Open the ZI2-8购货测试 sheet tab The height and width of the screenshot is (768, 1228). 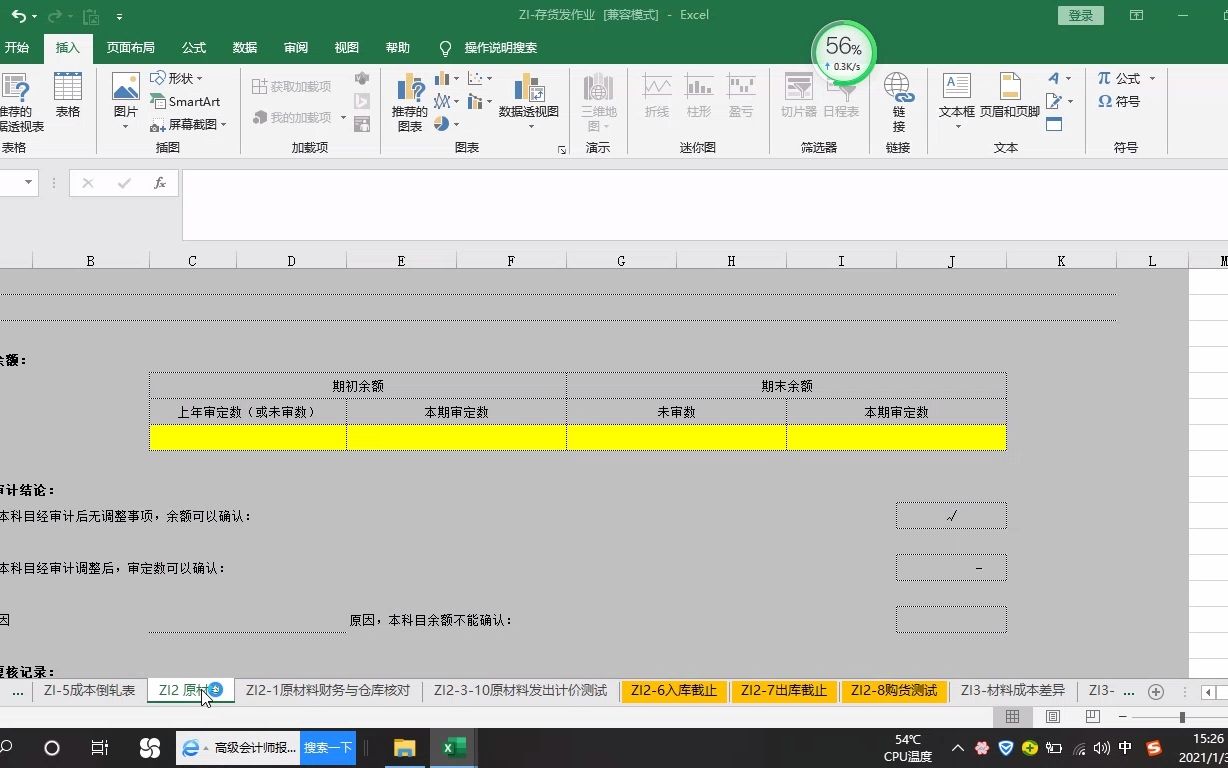(x=893, y=690)
